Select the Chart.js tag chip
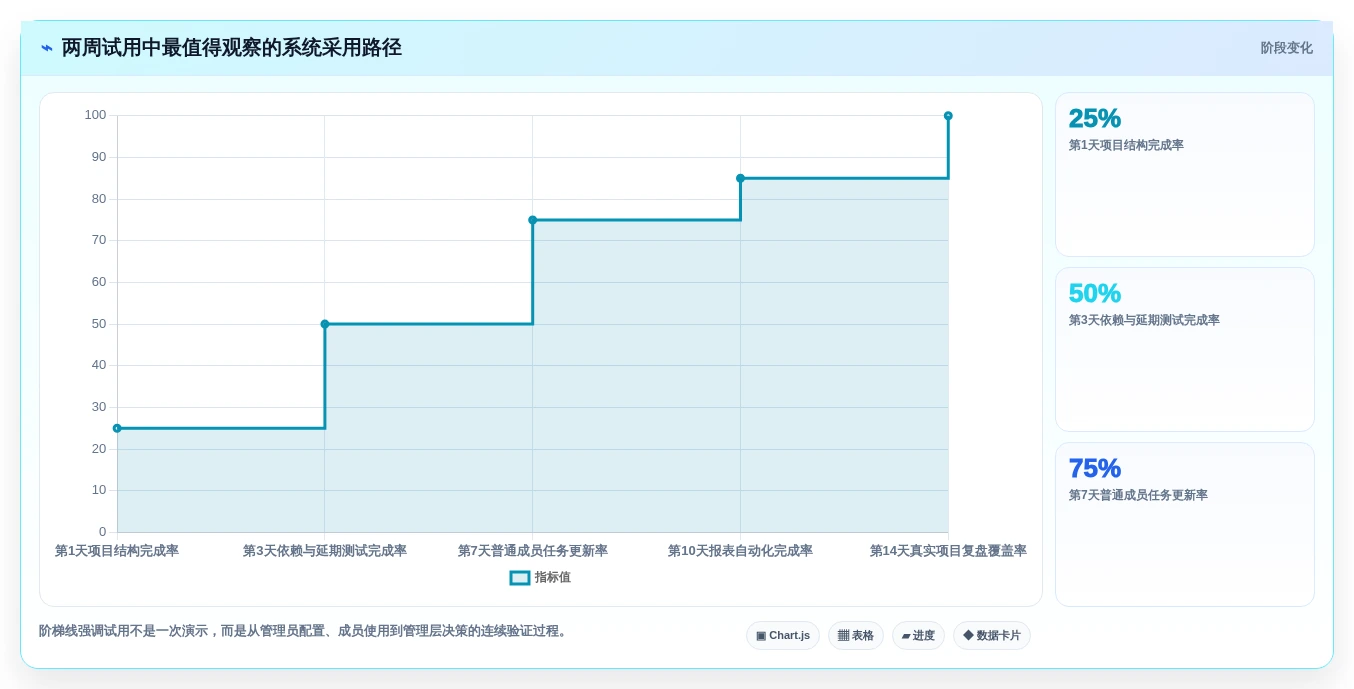 click(x=783, y=636)
